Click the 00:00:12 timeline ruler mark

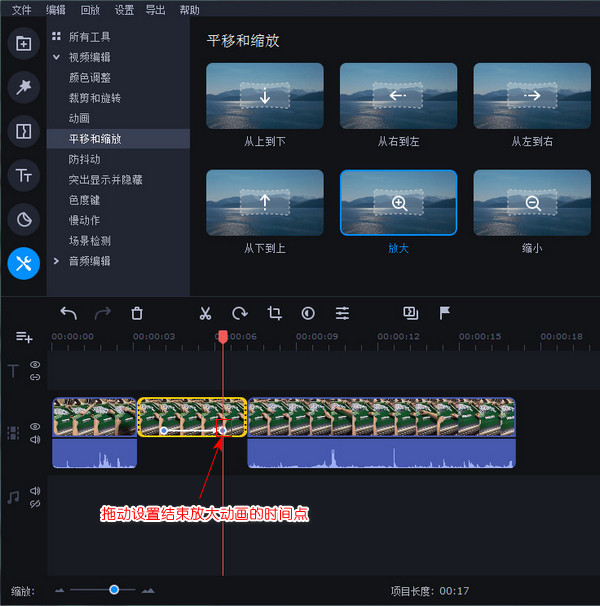click(x=399, y=336)
